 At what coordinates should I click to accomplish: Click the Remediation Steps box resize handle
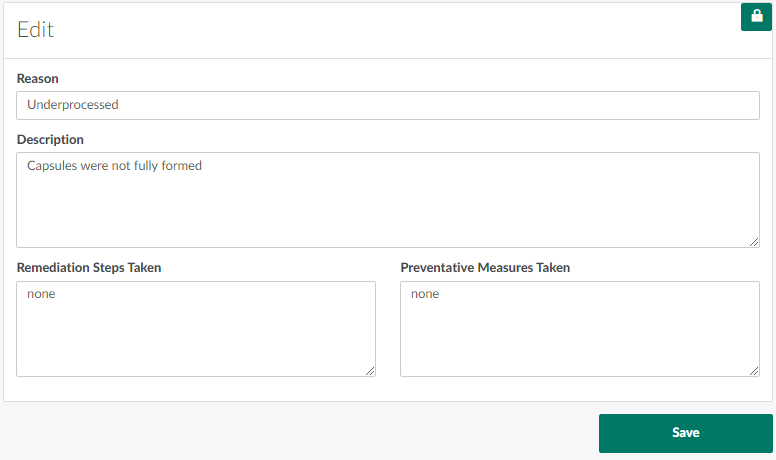click(x=370, y=371)
